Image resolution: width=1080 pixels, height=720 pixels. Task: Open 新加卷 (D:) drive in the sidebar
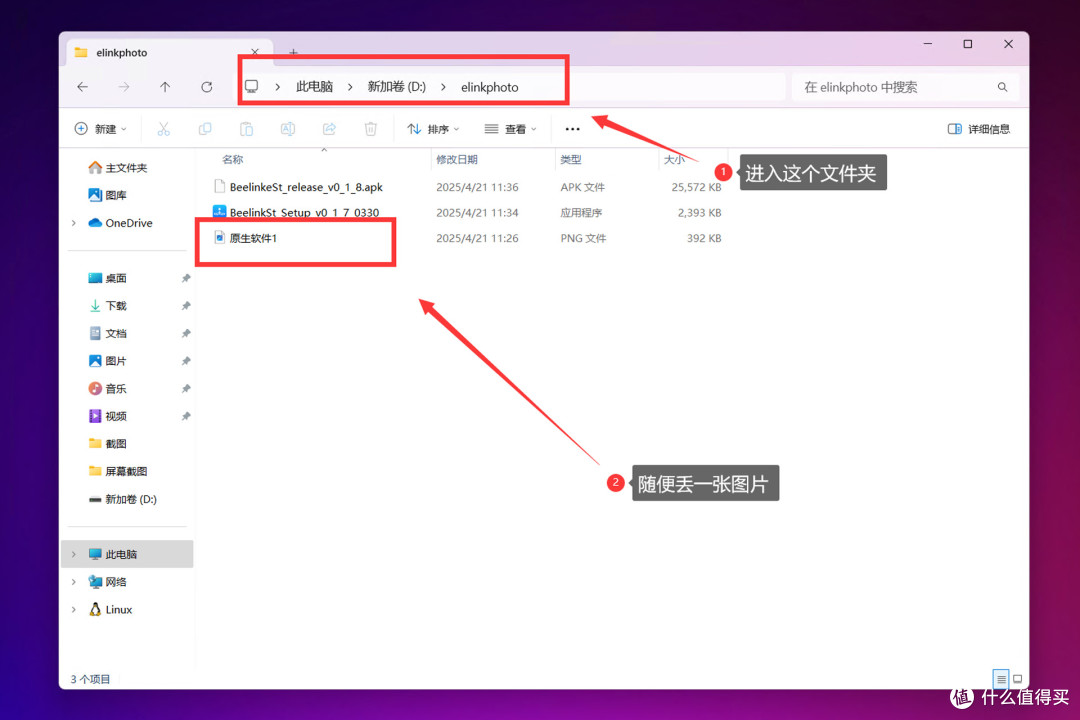[131, 500]
